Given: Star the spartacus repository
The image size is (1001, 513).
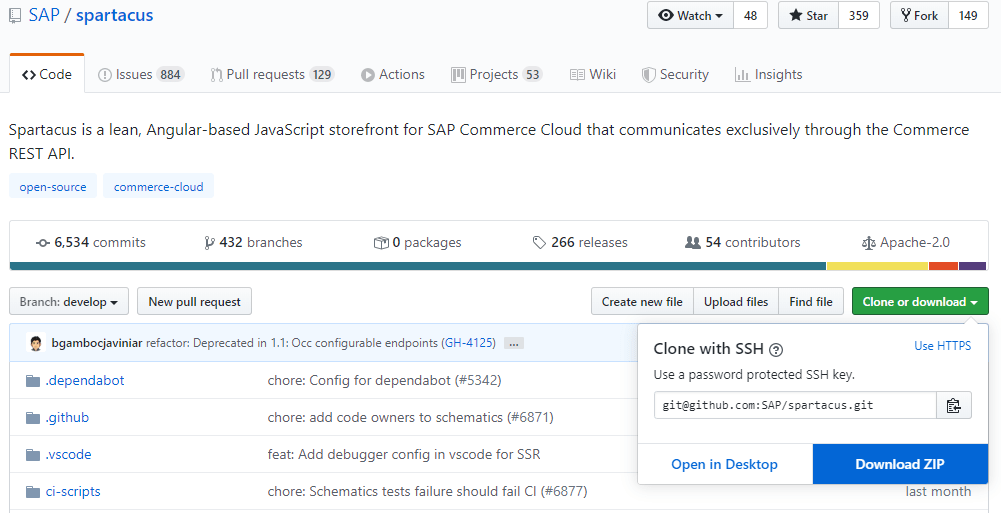Looking at the screenshot, I should pyautogui.click(x=809, y=16).
